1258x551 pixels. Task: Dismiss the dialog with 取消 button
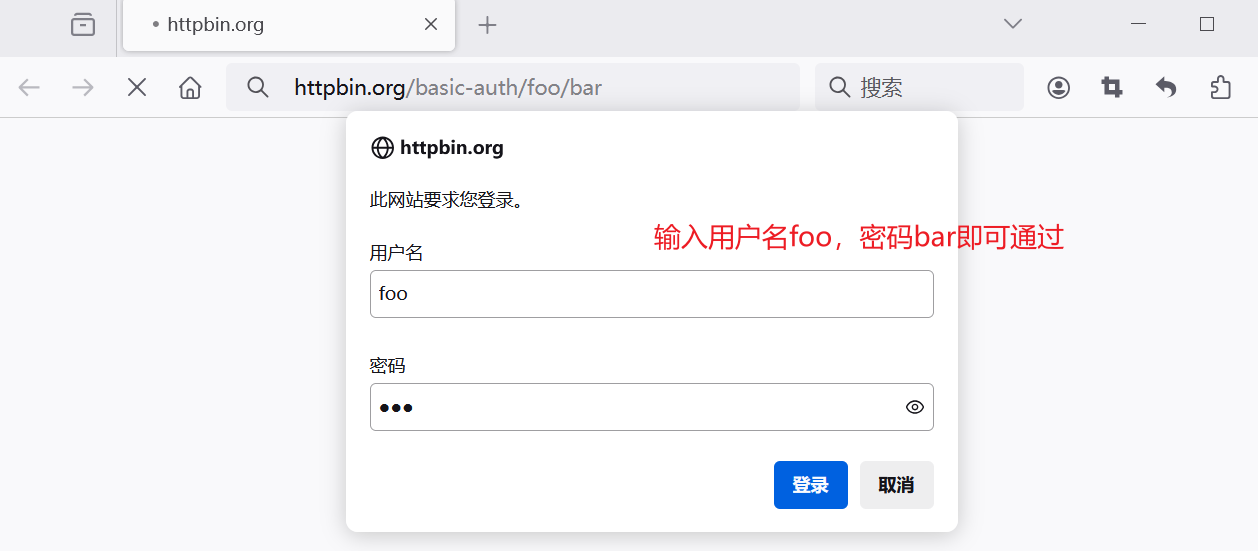[897, 485]
